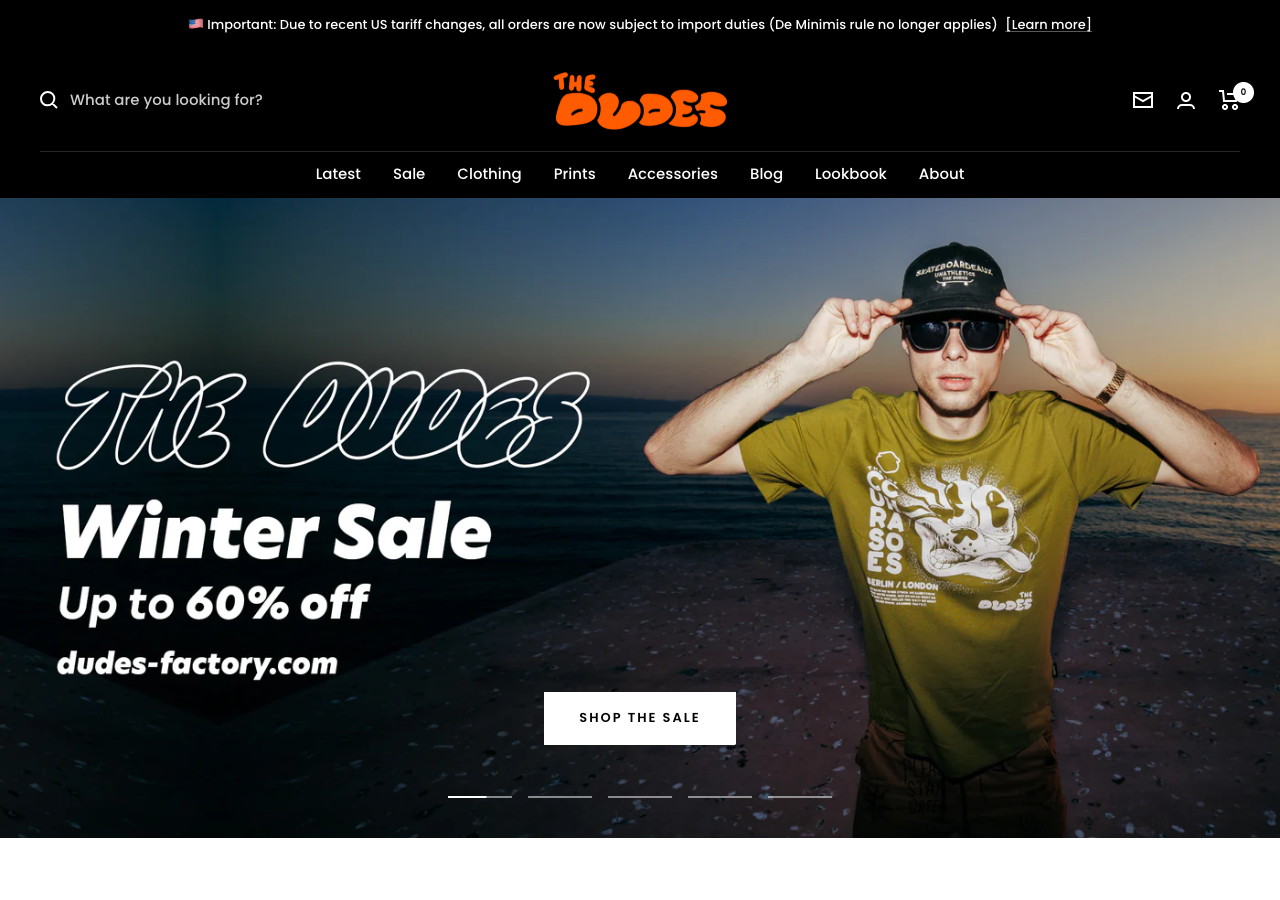
Task: Jump to fourth slideshow slide indicator
Action: [x=720, y=797]
